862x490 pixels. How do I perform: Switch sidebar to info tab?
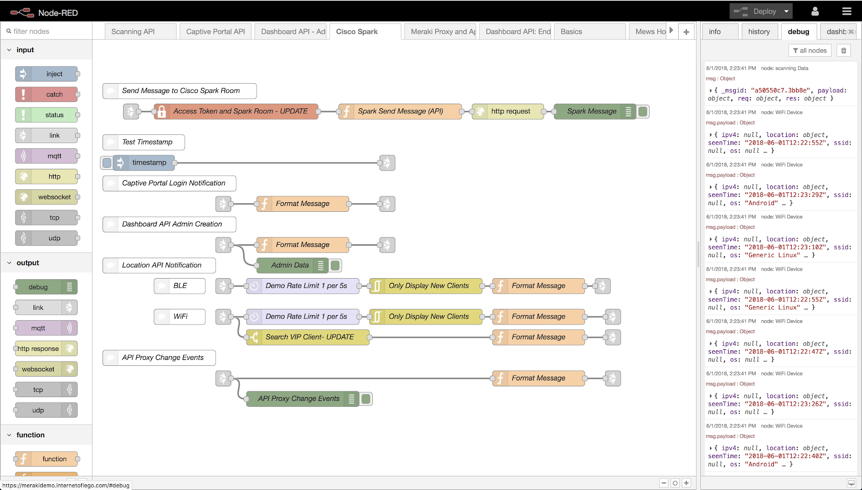[720, 32]
